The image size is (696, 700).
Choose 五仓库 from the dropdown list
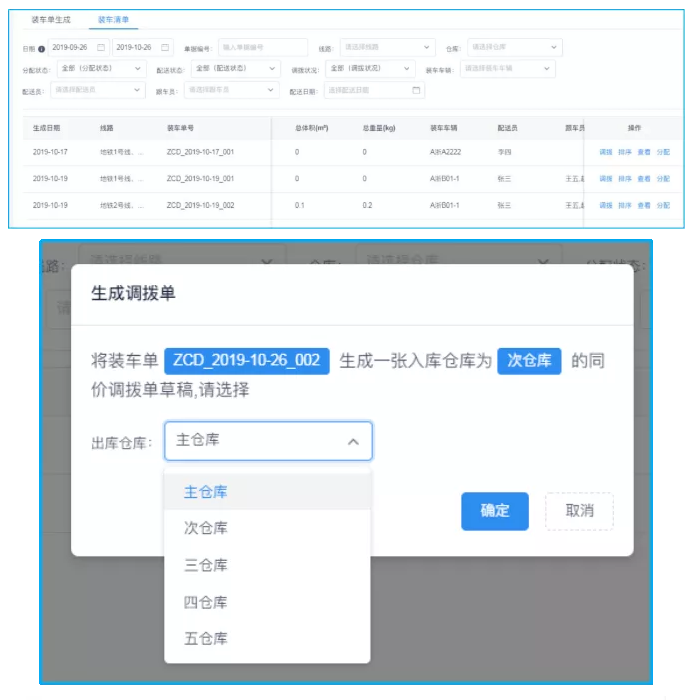point(267,638)
